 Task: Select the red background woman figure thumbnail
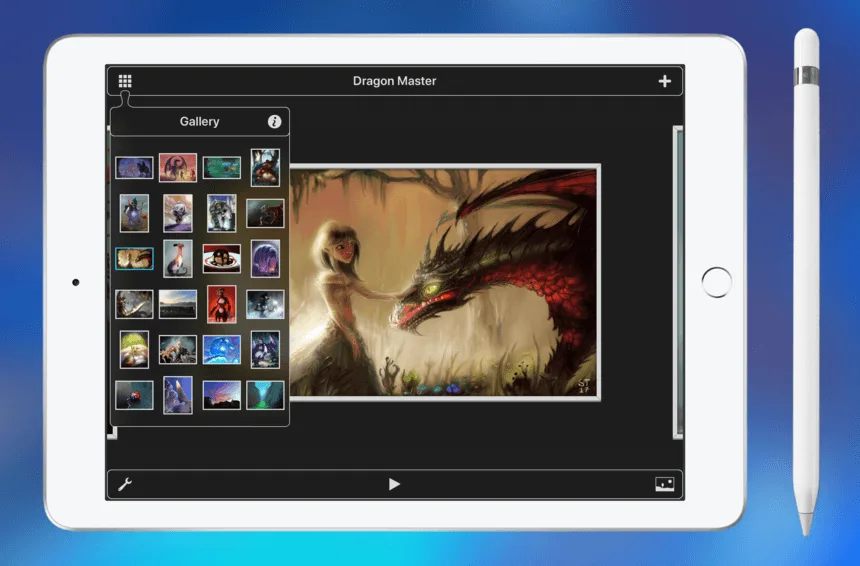(x=222, y=304)
